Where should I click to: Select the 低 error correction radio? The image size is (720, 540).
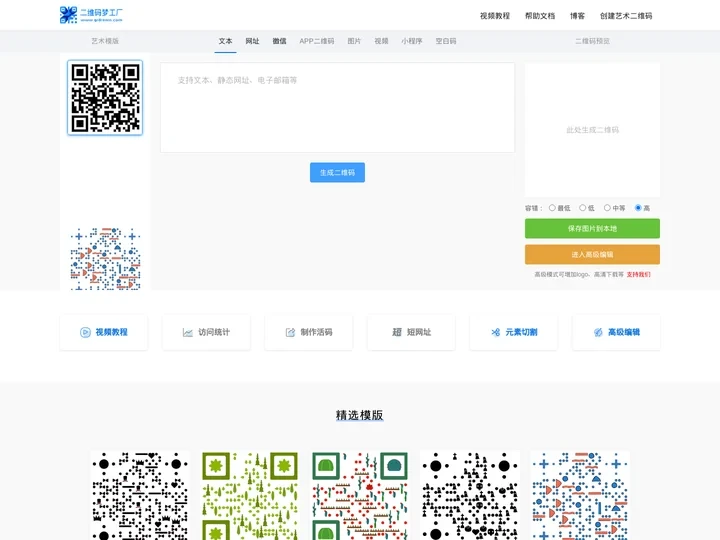click(x=583, y=208)
